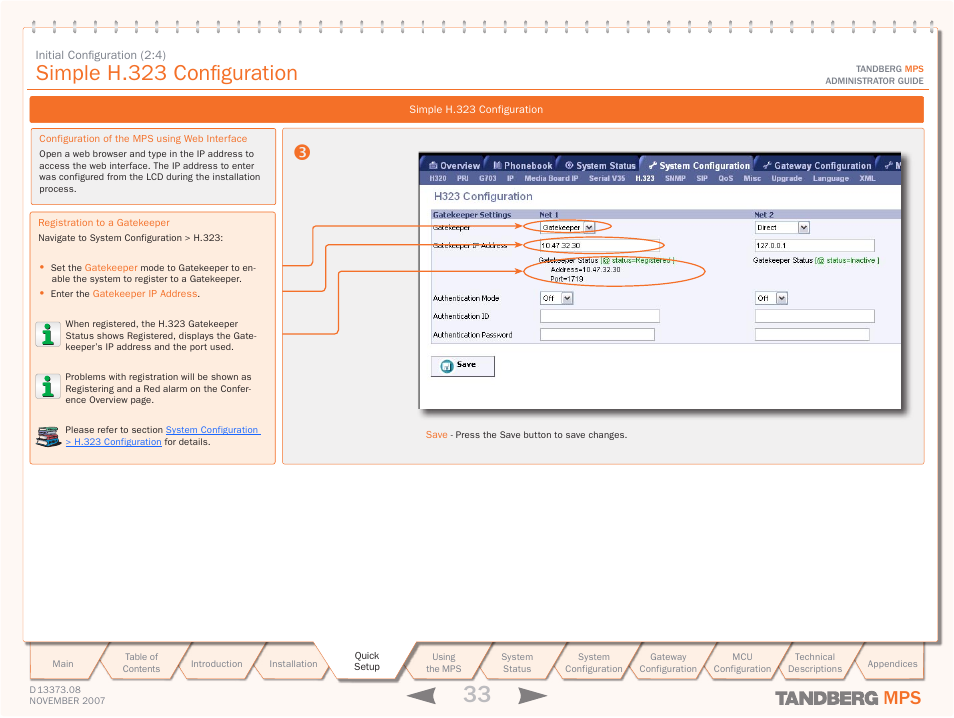Open the Language submenu item
954x718 pixels.
[831, 178]
